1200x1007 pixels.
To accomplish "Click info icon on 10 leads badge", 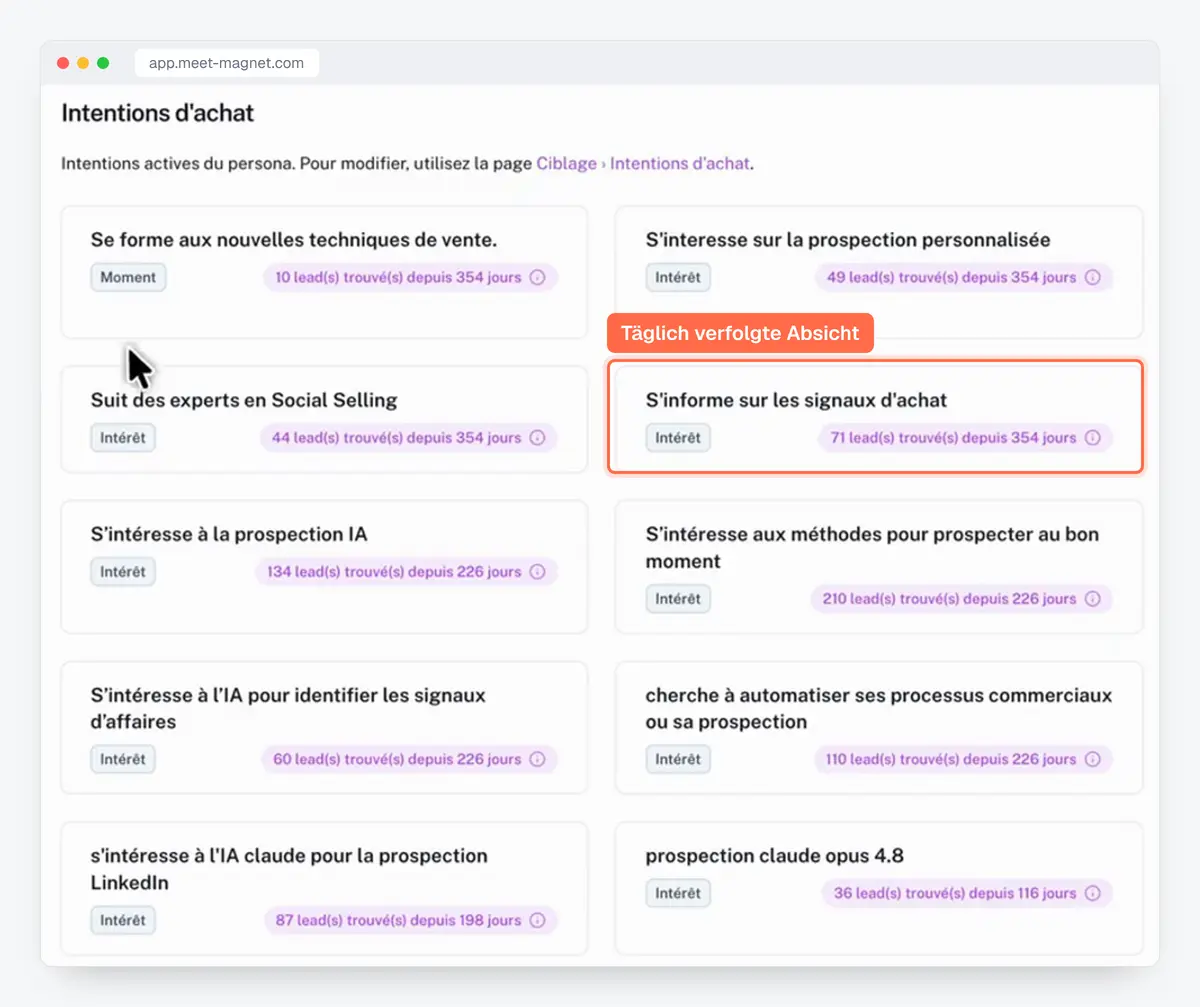I will (537, 277).
